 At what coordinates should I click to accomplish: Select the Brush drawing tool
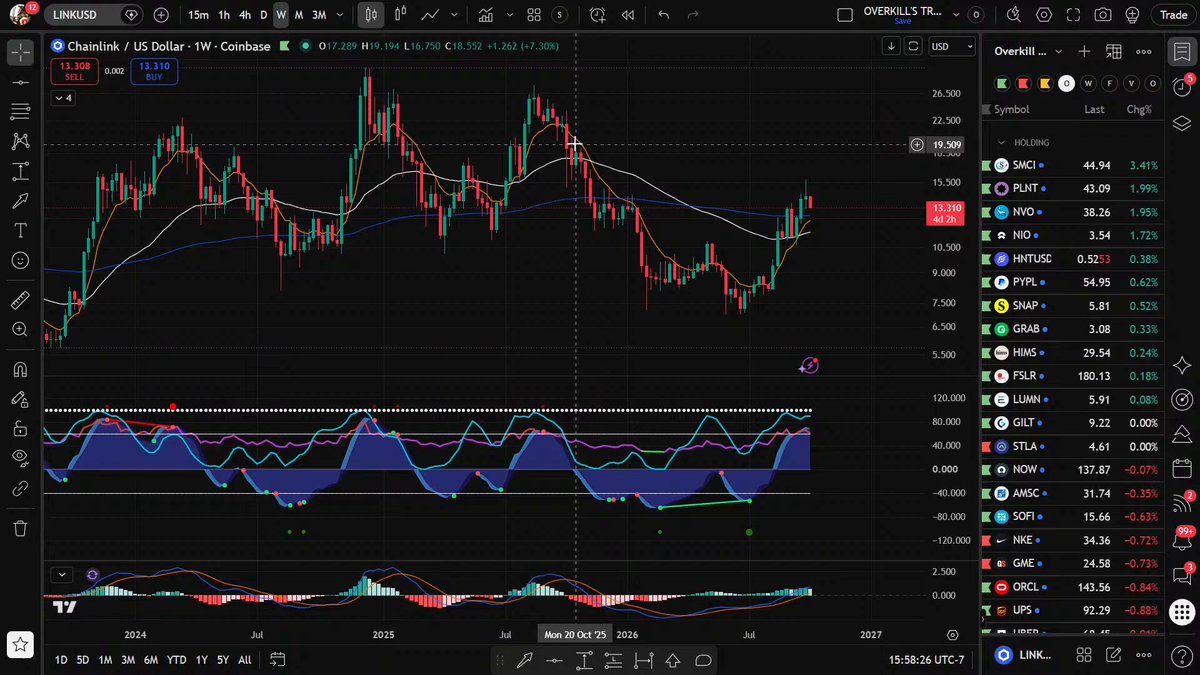pos(20,201)
